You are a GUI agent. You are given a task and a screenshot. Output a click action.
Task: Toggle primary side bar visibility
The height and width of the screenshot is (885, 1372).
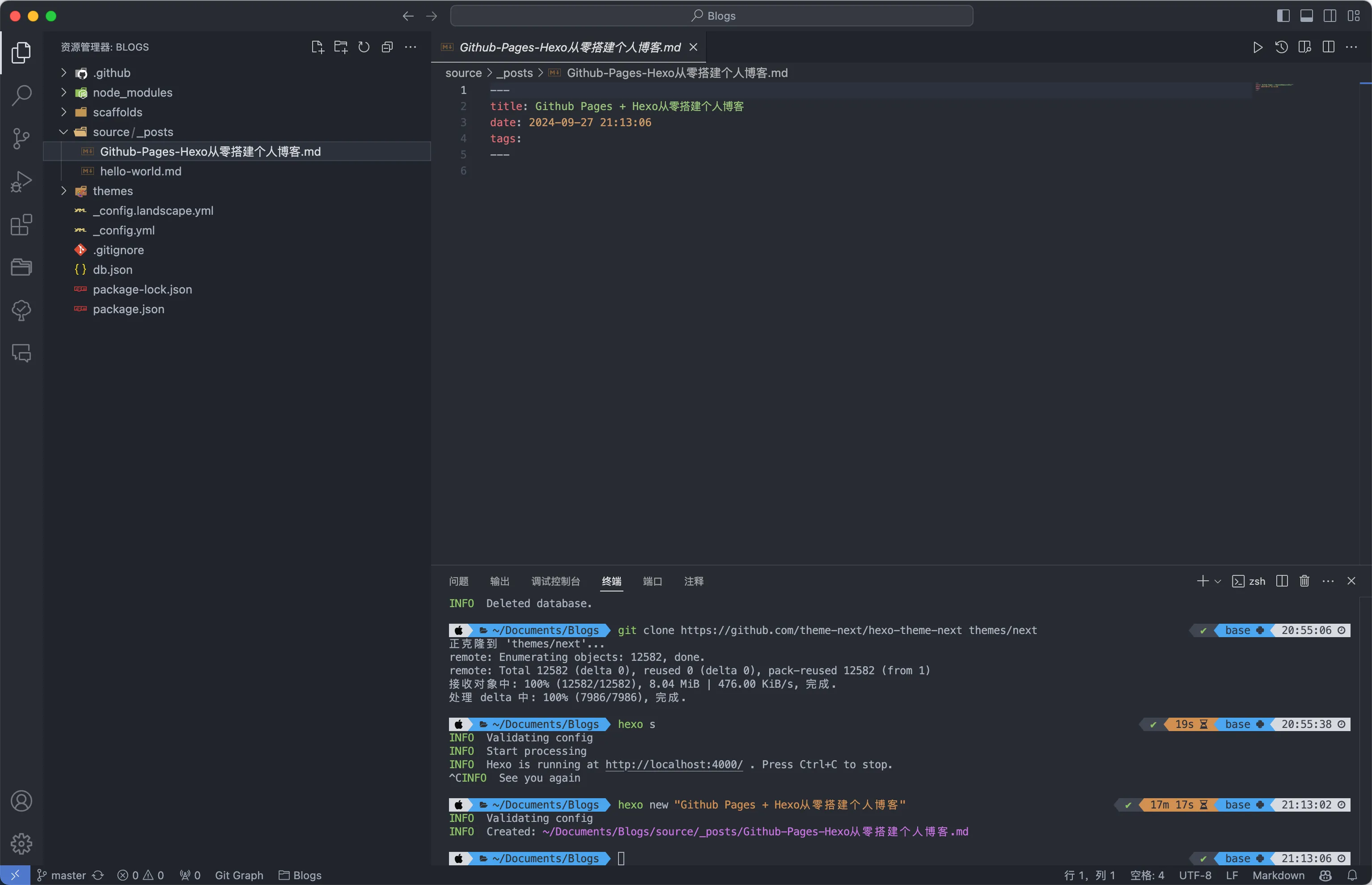click(x=1283, y=16)
